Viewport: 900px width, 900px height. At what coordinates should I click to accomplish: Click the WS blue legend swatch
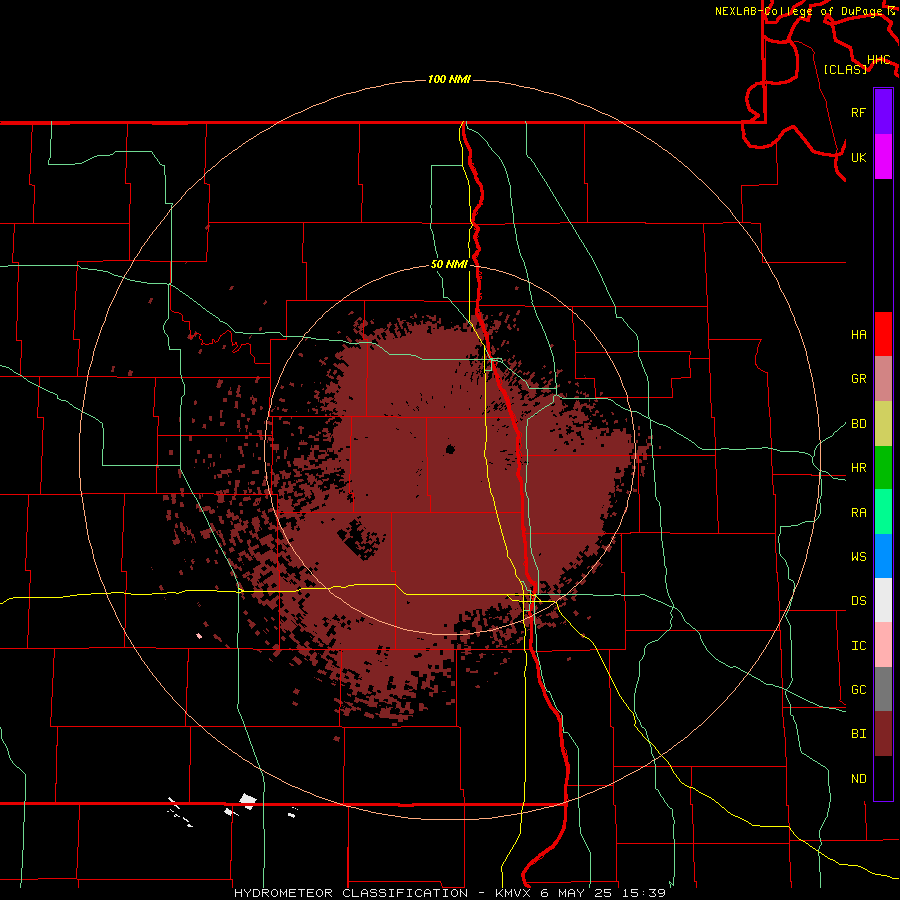click(883, 556)
